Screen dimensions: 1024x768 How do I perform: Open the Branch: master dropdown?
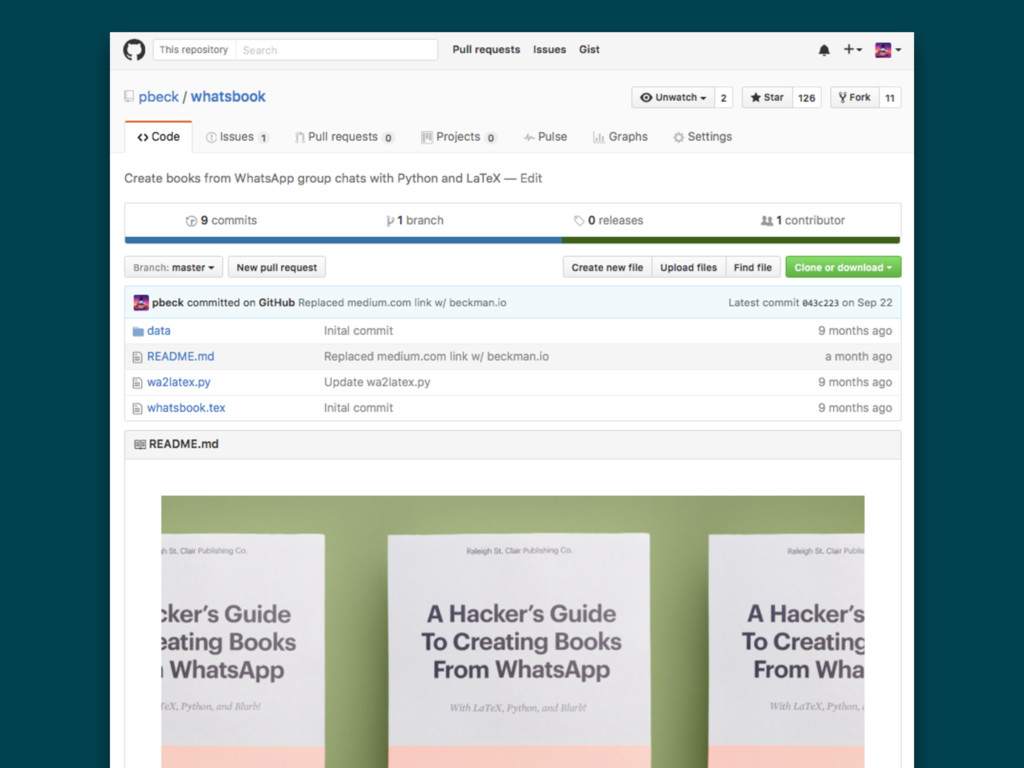pos(174,267)
